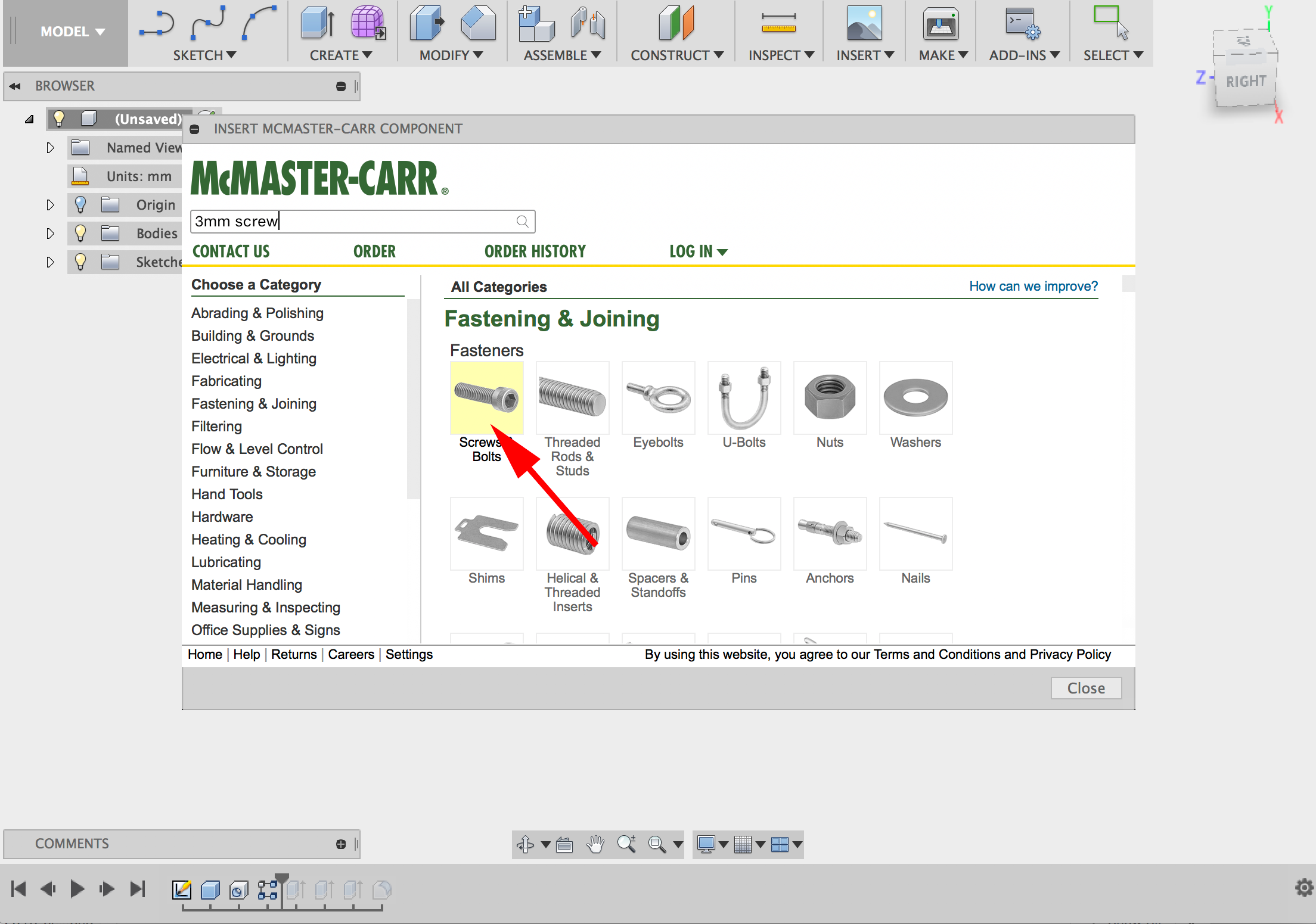Open the CREATE menu
This screenshot has height=924, width=1316.
[x=341, y=55]
